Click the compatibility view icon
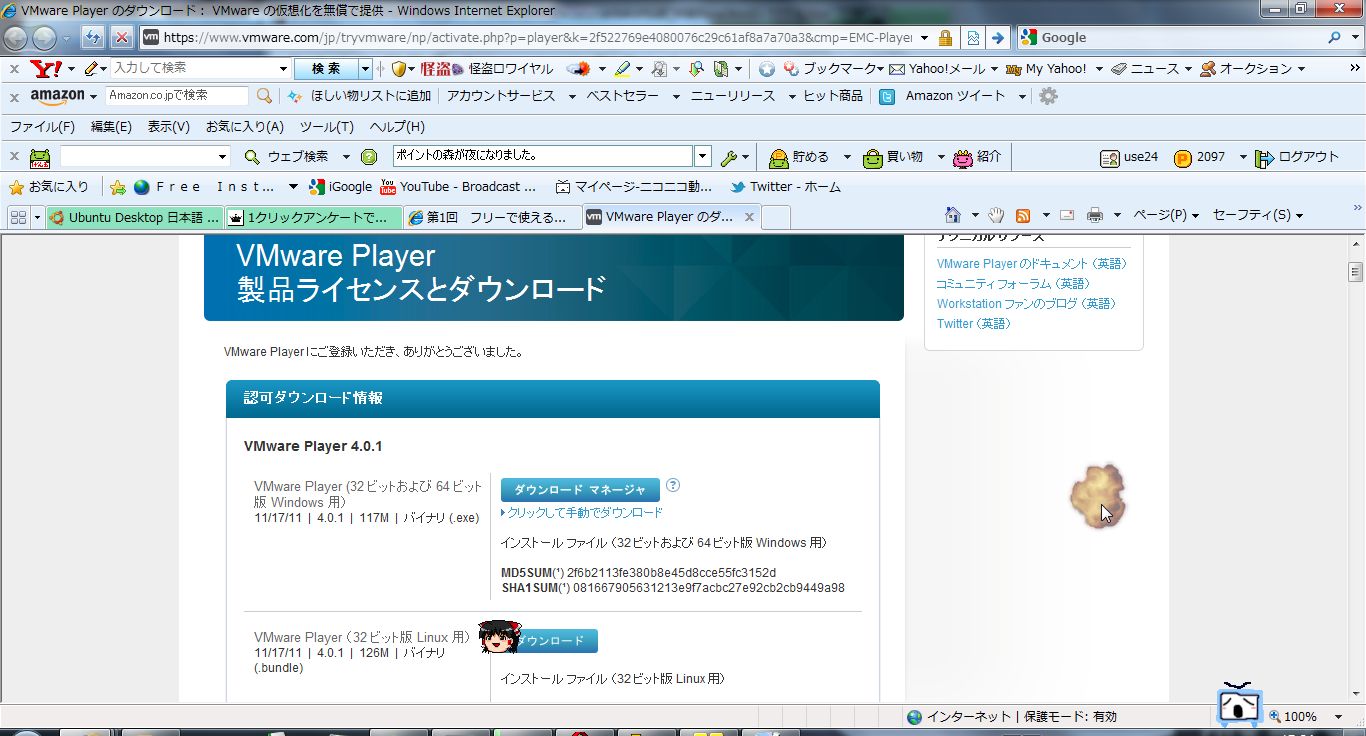1366x736 pixels. pyautogui.click(x=973, y=38)
